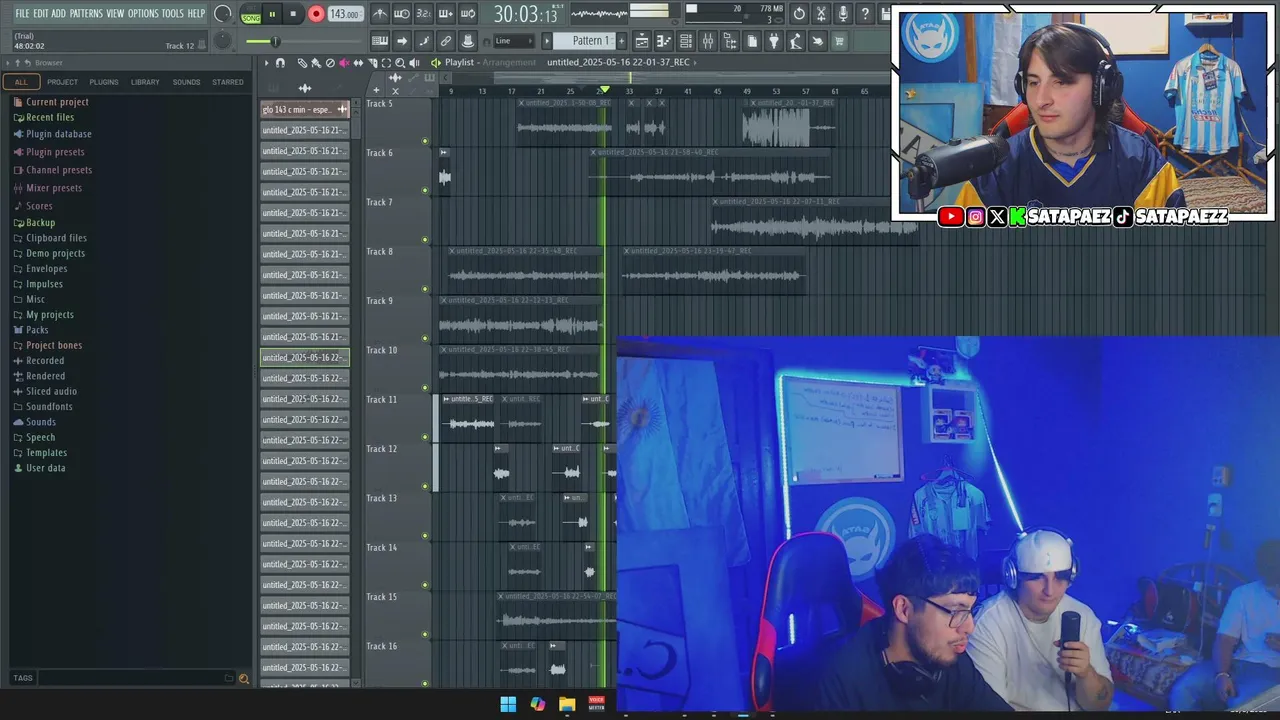Open the tempo tapper icon

(x=796, y=41)
